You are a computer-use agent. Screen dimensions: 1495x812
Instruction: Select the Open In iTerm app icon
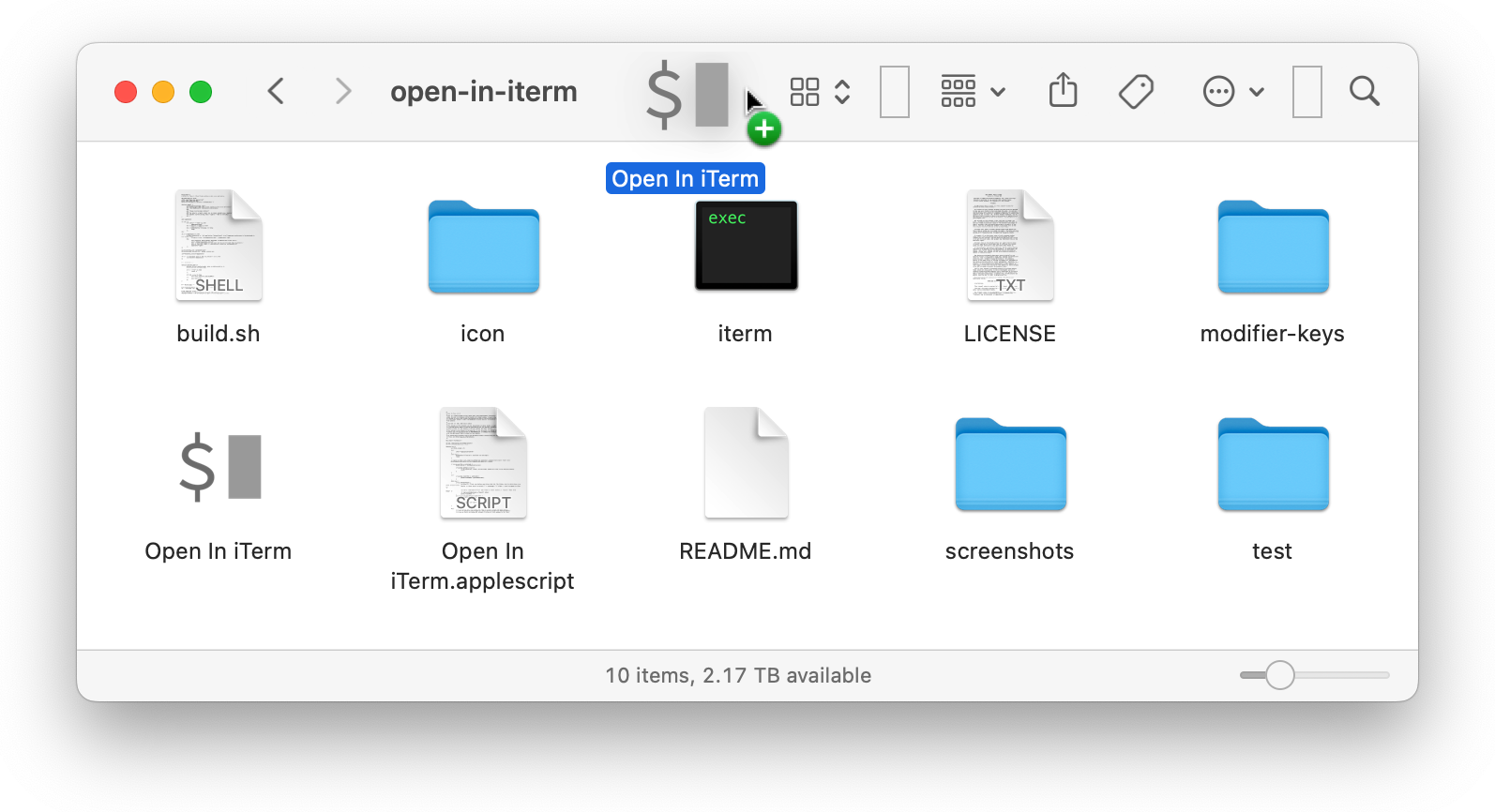pyautogui.click(x=219, y=466)
